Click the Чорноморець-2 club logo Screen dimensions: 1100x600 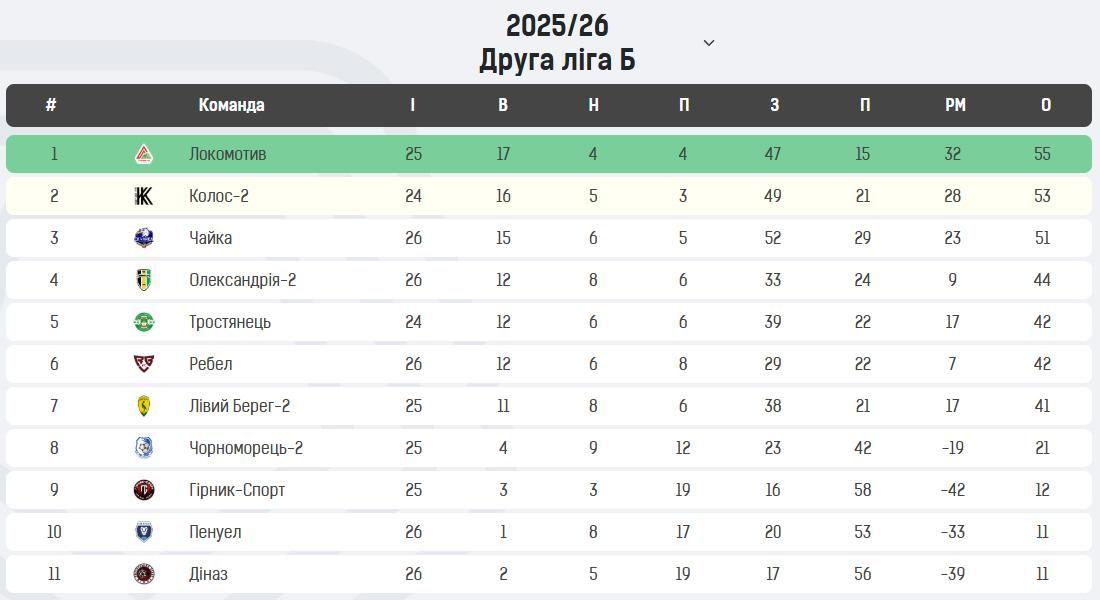(x=144, y=448)
